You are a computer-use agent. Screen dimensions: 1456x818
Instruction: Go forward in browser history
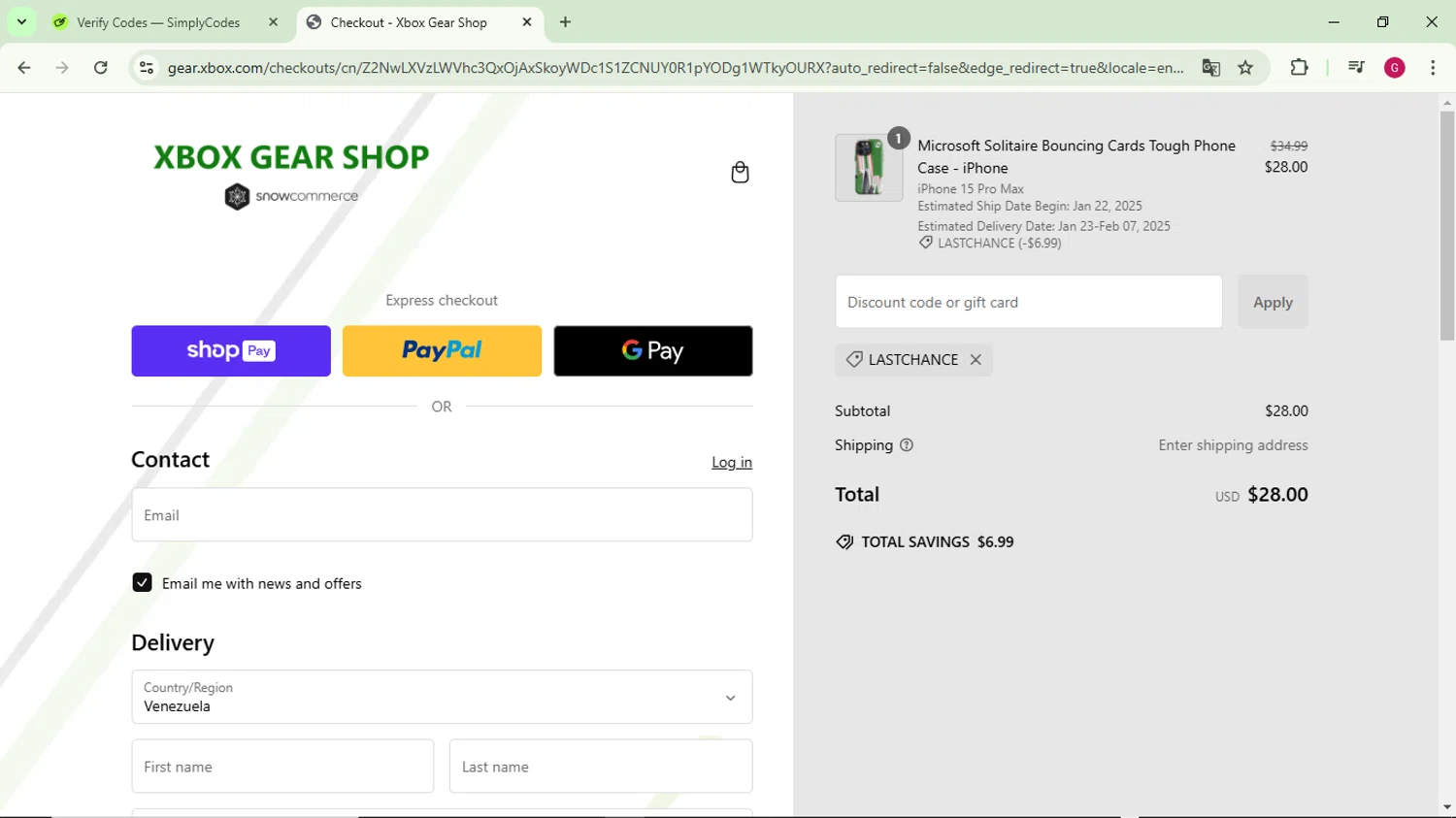pos(62,68)
